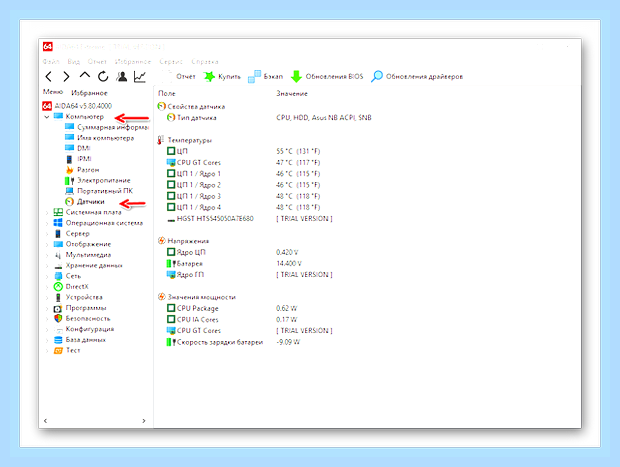Select the Датчики tree item

click(x=85, y=202)
